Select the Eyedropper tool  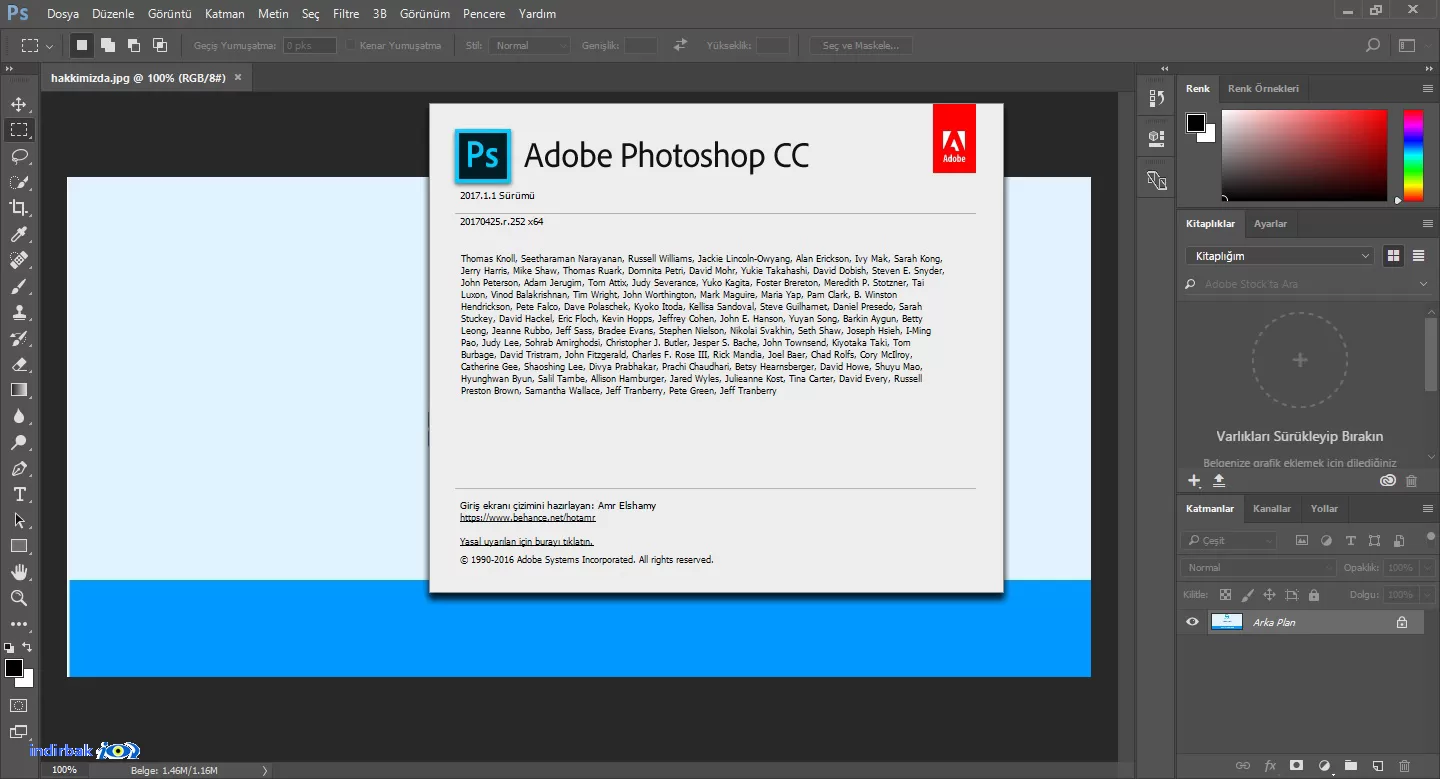(19, 234)
